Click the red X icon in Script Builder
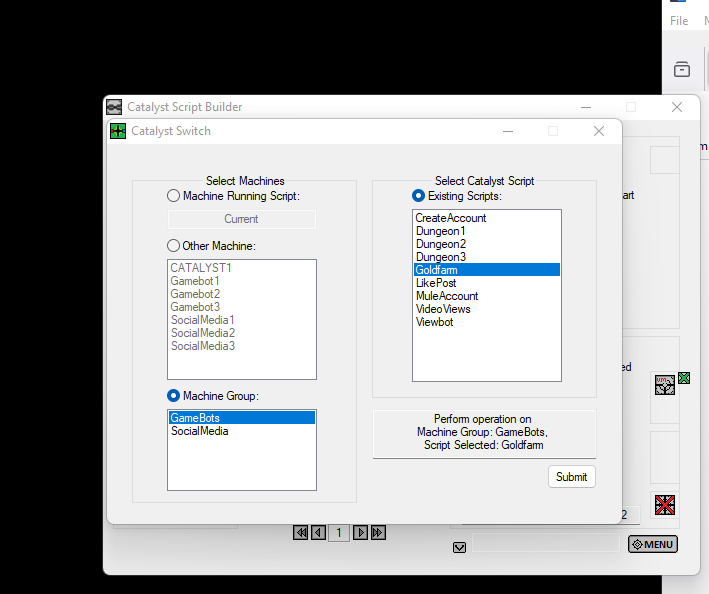Viewport: 709px width, 594px height. point(665,505)
